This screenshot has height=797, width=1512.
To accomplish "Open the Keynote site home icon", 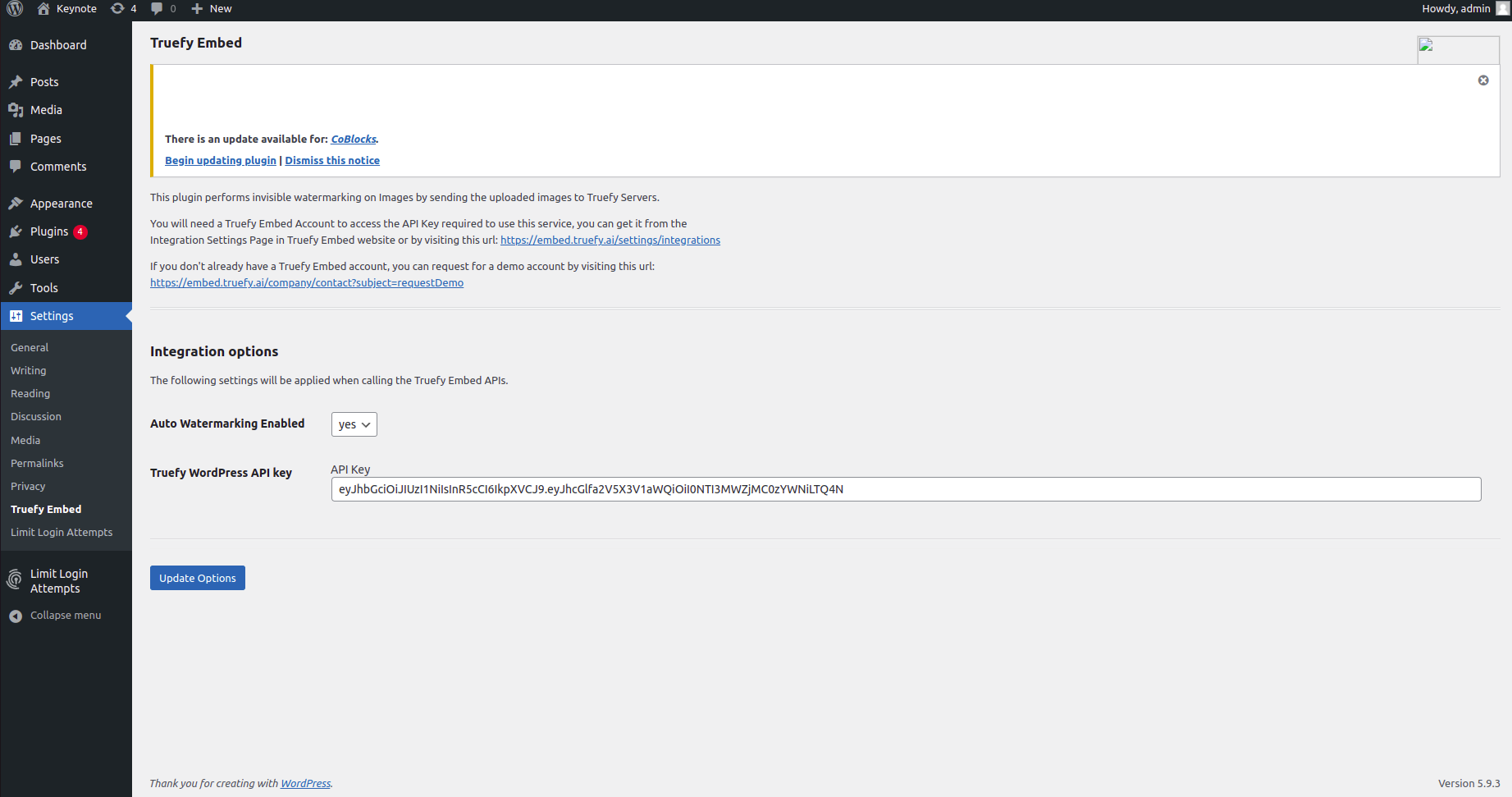I will (x=43, y=9).
